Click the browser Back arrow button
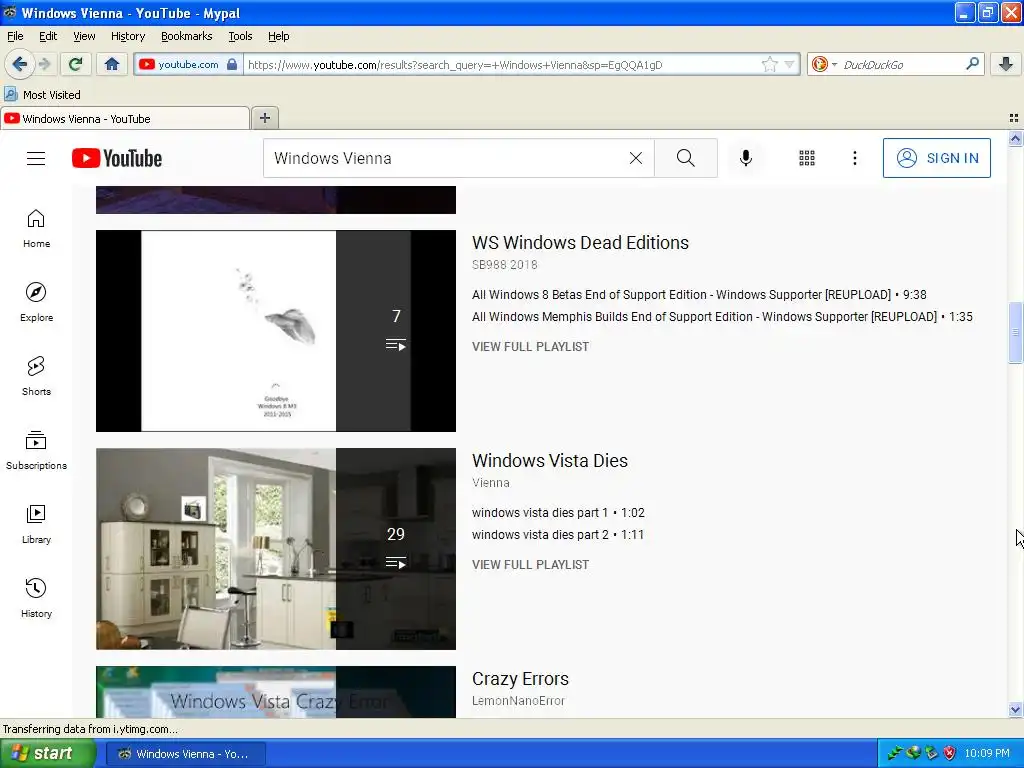The height and width of the screenshot is (768, 1024). pyautogui.click(x=20, y=64)
